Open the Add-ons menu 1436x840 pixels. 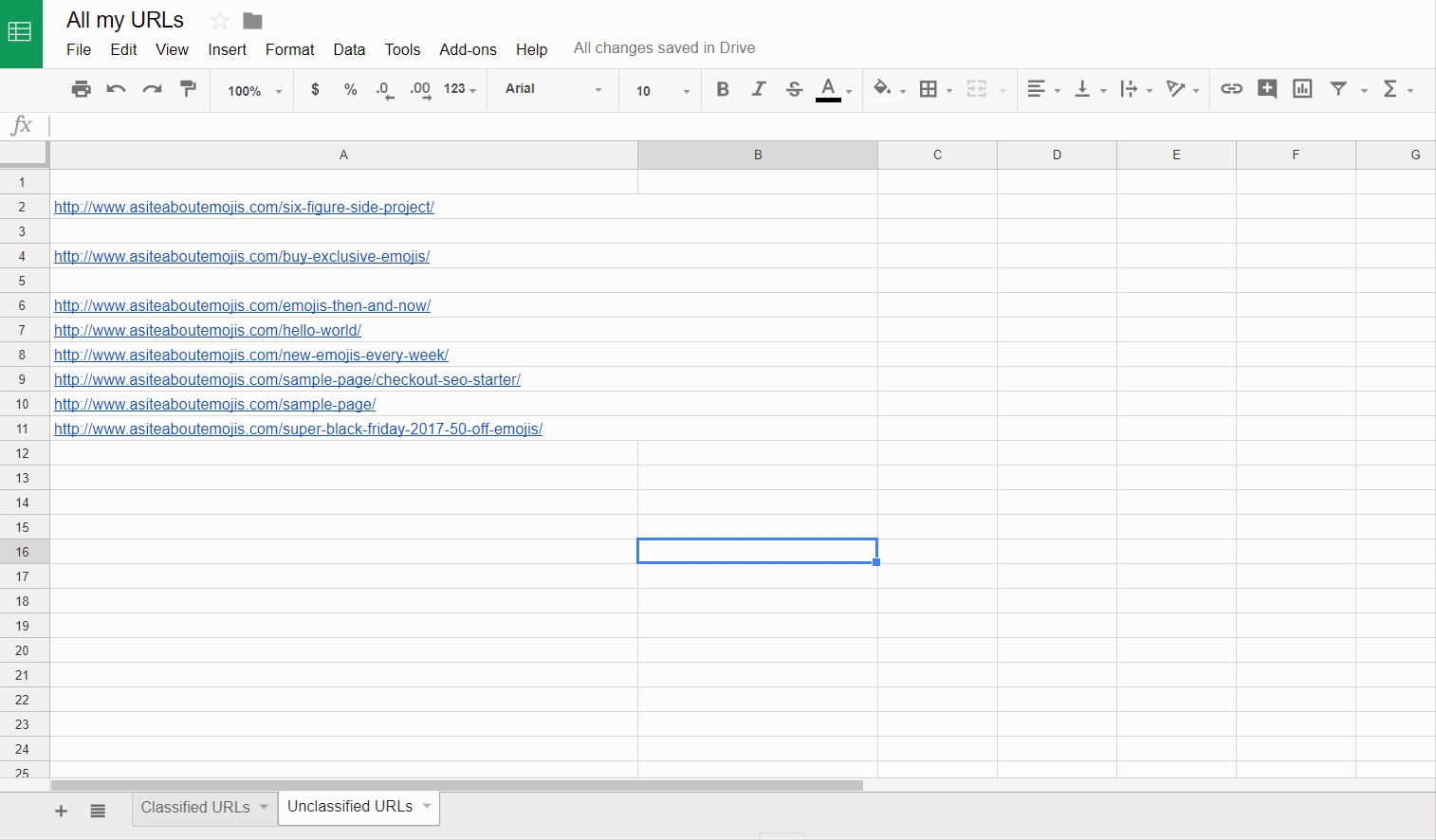pyautogui.click(x=468, y=49)
